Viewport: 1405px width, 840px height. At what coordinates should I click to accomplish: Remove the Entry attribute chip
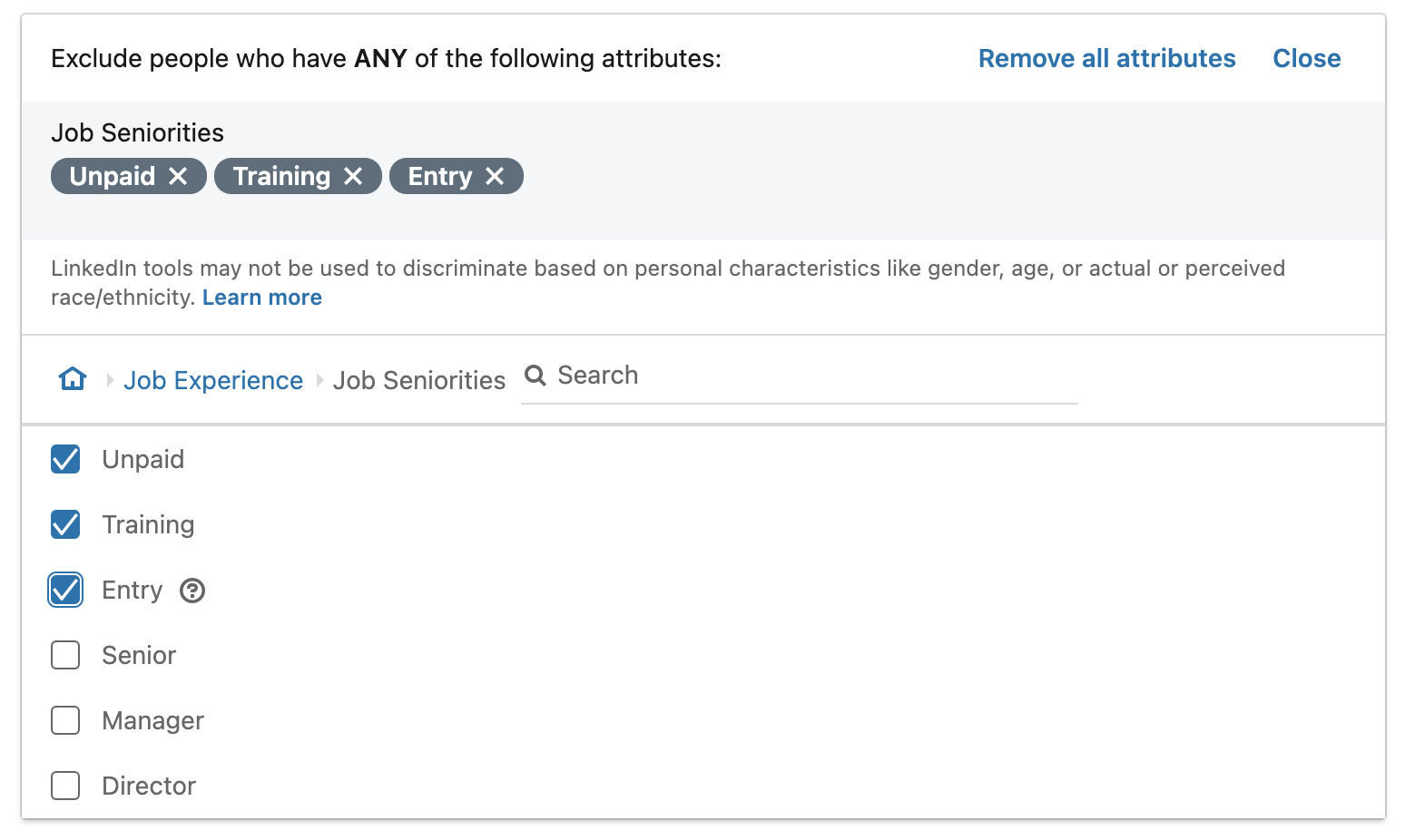pos(495,176)
